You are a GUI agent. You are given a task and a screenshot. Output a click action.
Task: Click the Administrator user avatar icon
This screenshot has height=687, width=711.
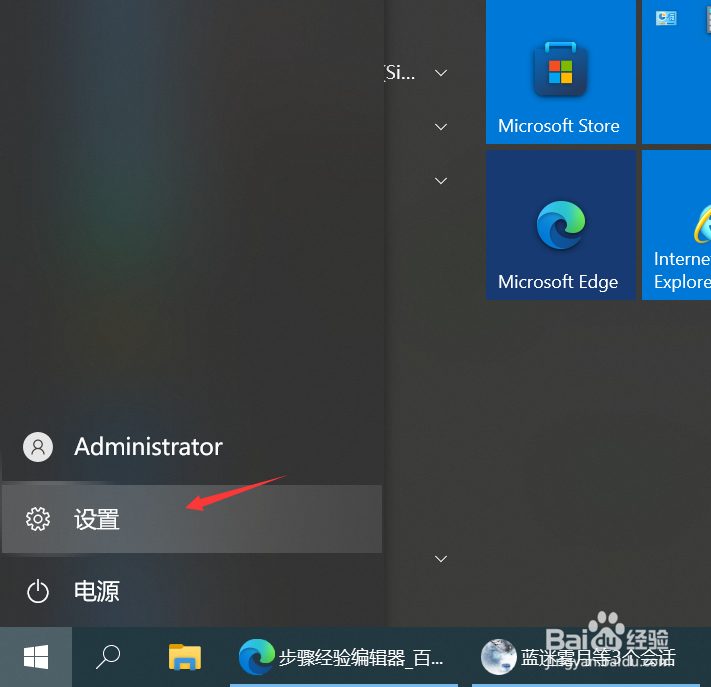[x=38, y=447]
